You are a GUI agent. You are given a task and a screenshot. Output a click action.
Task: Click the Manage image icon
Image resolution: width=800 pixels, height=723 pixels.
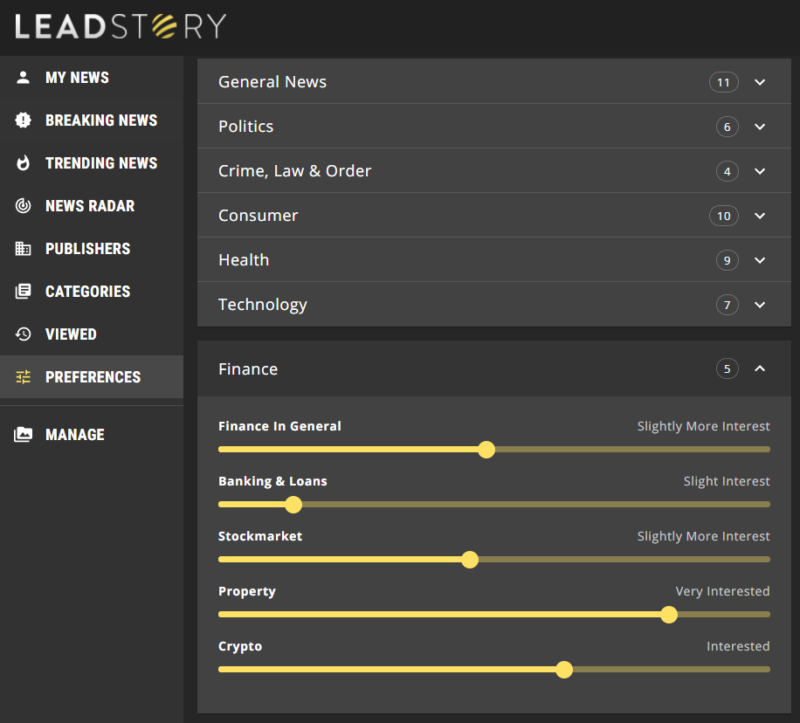click(x=24, y=435)
